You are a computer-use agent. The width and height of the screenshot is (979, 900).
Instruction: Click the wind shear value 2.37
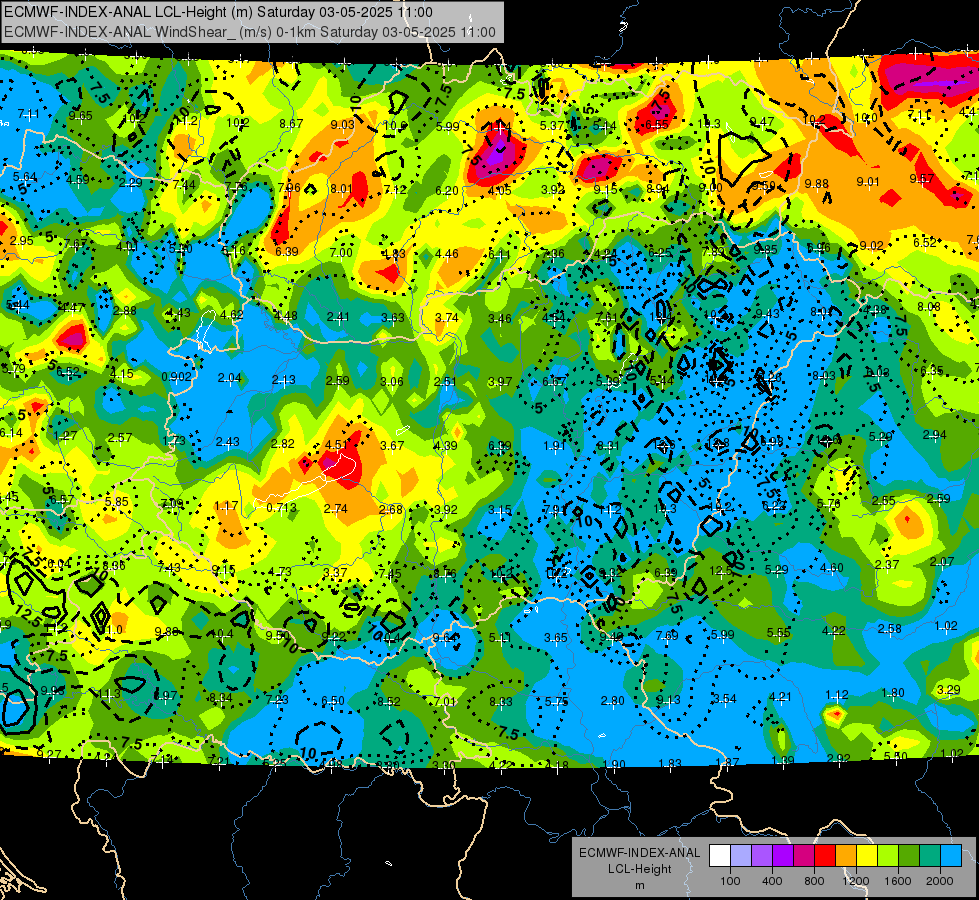point(887,564)
